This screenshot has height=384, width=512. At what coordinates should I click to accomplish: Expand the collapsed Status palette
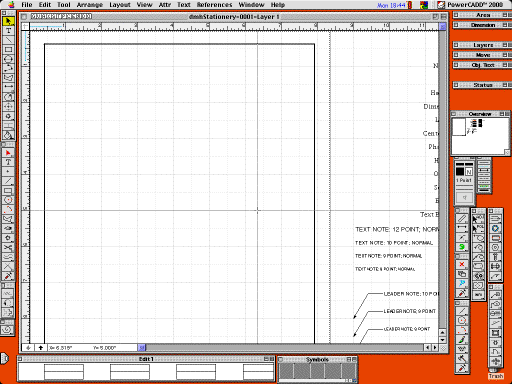(x=482, y=85)
